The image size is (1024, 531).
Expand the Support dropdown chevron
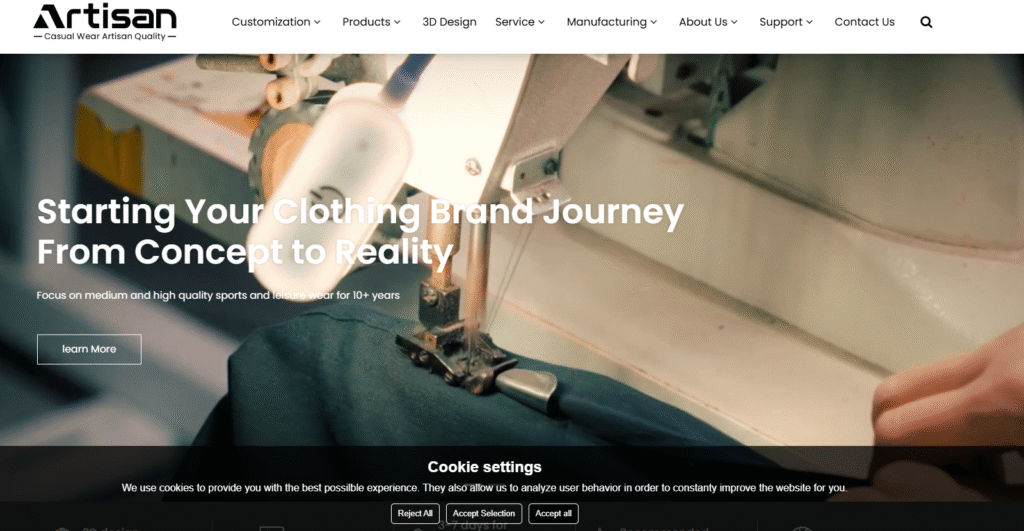(810, 22)
